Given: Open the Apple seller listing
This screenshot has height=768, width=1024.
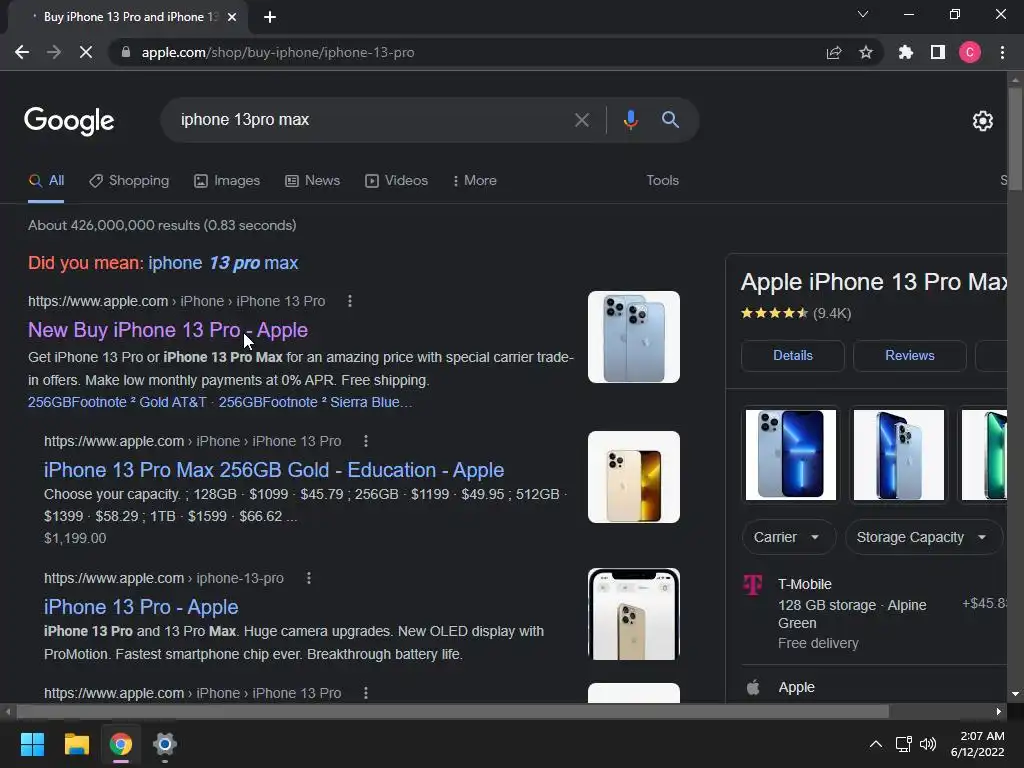Looking at the screenshot, I should point(875,688).
